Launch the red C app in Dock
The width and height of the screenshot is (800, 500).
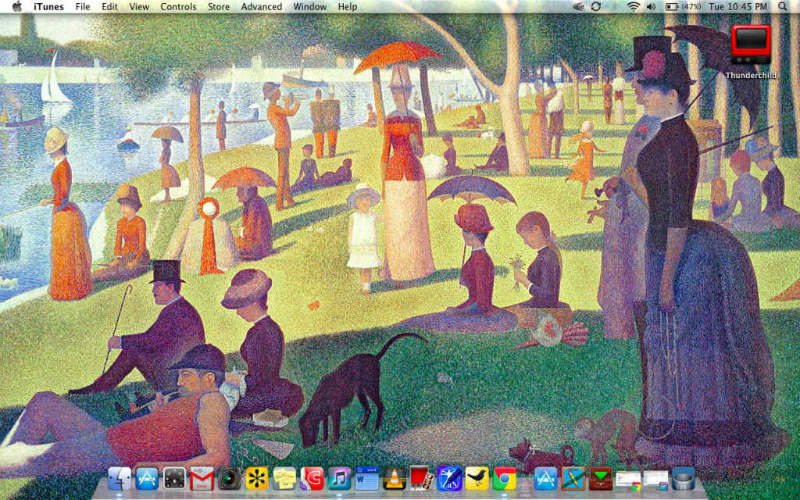(x=312, y=479)
